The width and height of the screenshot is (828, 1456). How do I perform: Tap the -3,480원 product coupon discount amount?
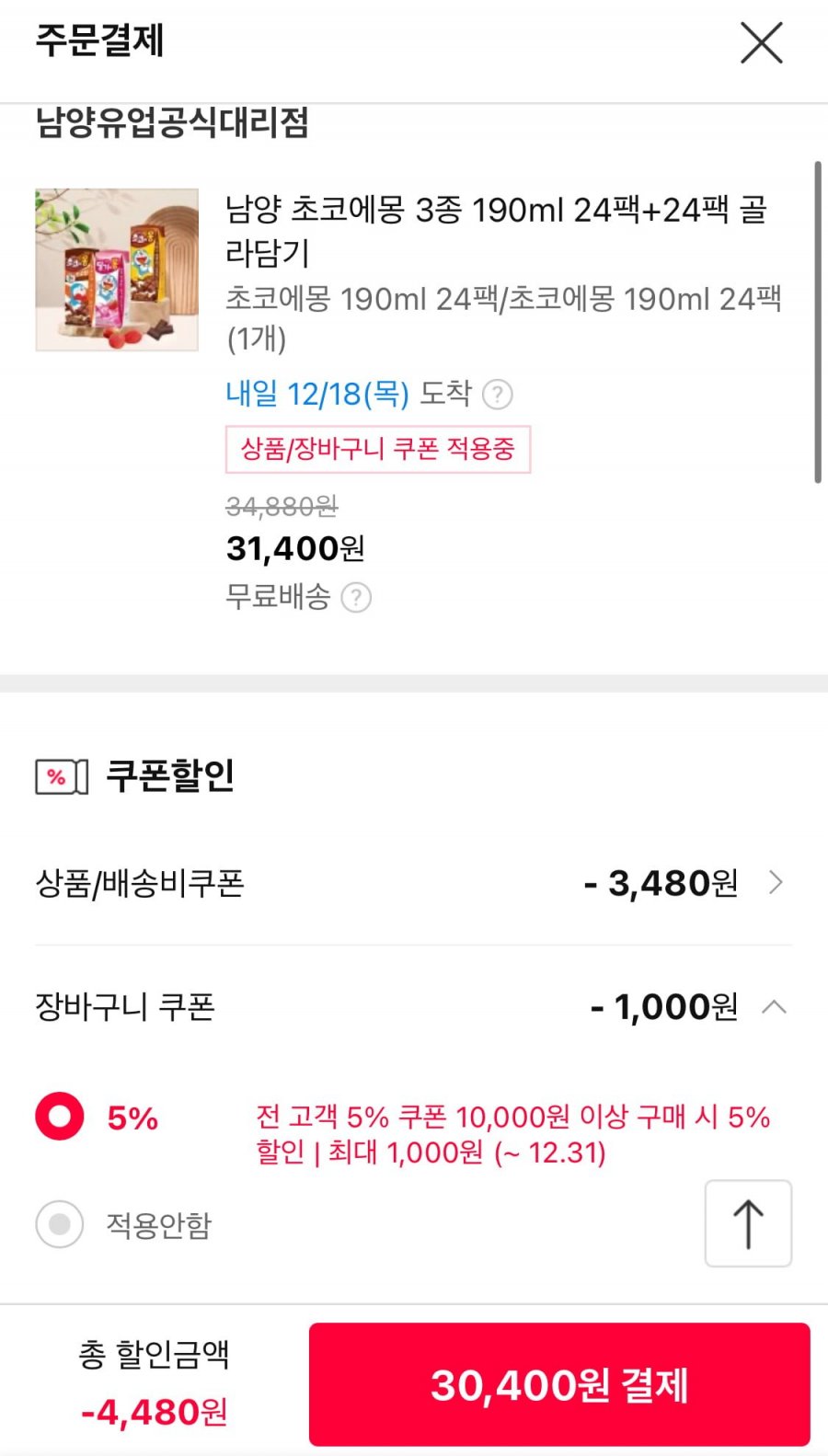[x=661, y=883]
